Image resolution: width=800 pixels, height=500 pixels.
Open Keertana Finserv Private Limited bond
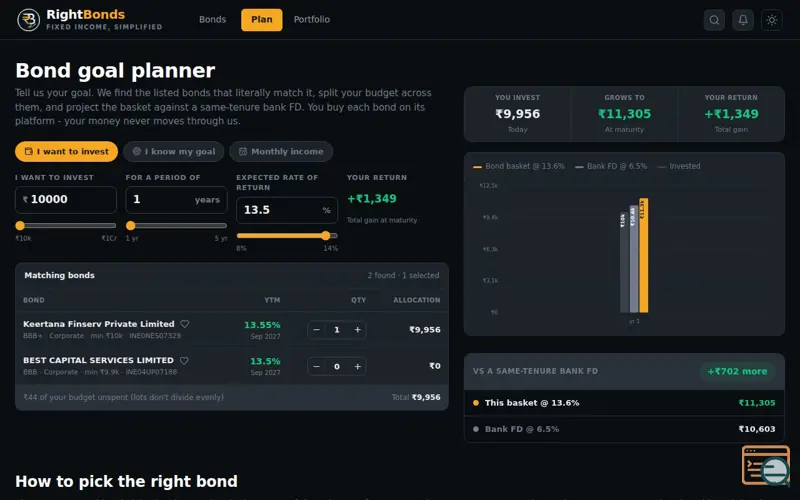coord(98,324)
